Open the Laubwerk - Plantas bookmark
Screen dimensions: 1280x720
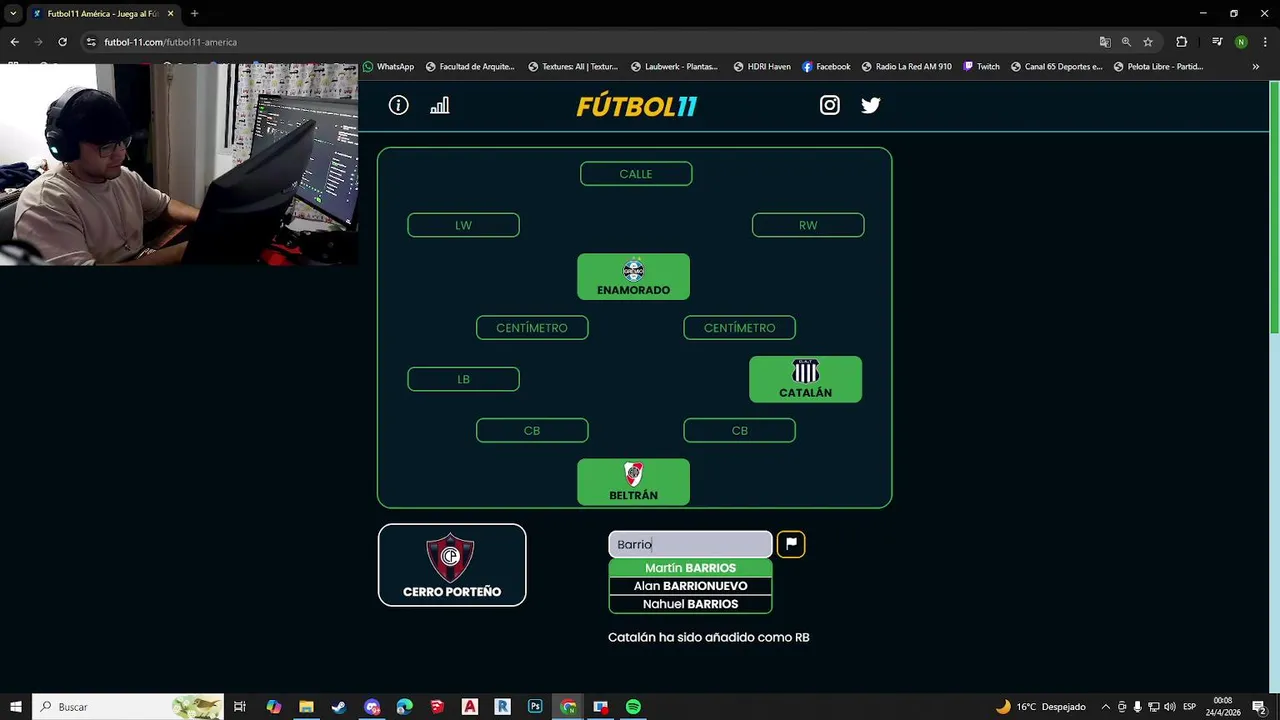(x=675, y=67)
